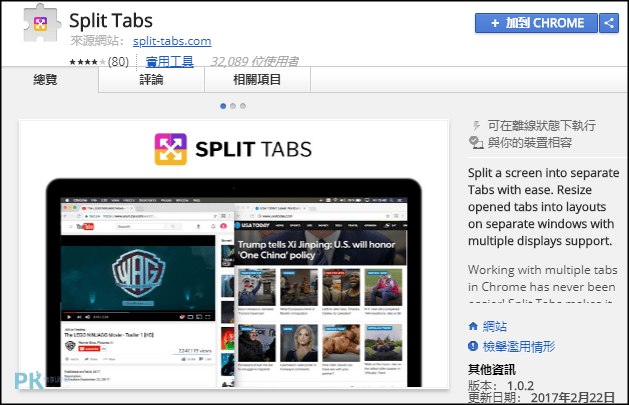This screenshot has height=405, width=629.
Task: Switch to the 評論 tab
Action: [151, 79]
